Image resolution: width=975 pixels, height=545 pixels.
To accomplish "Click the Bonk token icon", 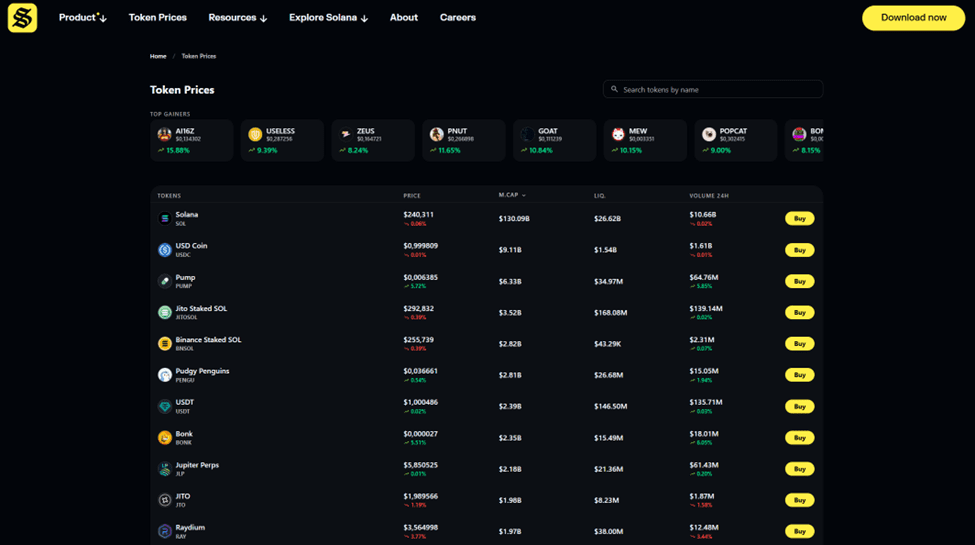I will pos(165,437).
